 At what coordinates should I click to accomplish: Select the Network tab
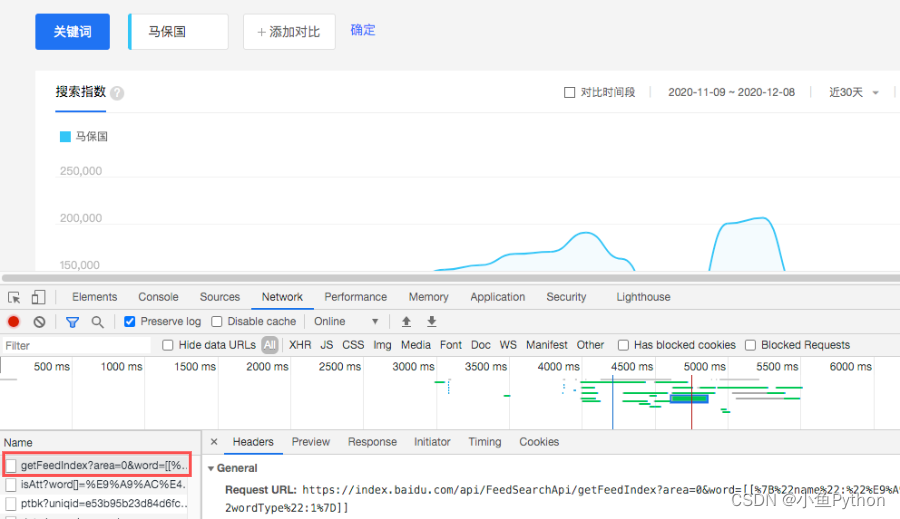[x=282, y=297]
